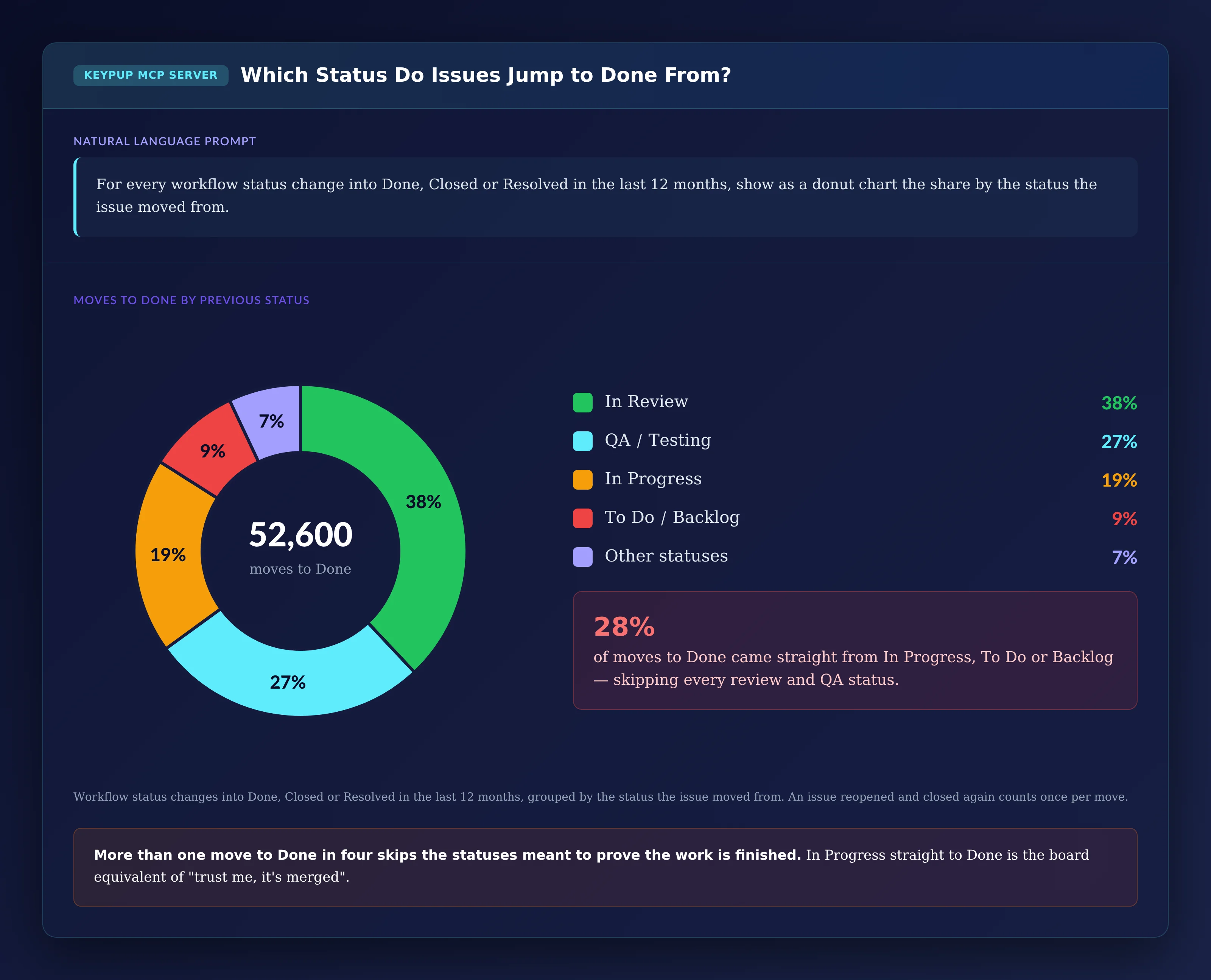
Task: Click the prompt text box about workflow status changes
Action: tap(605, 196)
